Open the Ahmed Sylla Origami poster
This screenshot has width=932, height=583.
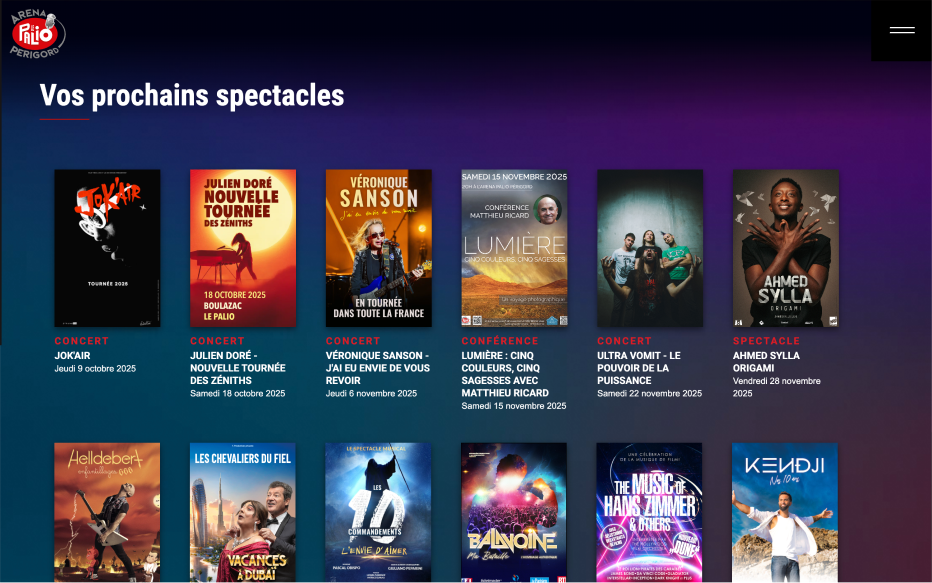(786, 248)
